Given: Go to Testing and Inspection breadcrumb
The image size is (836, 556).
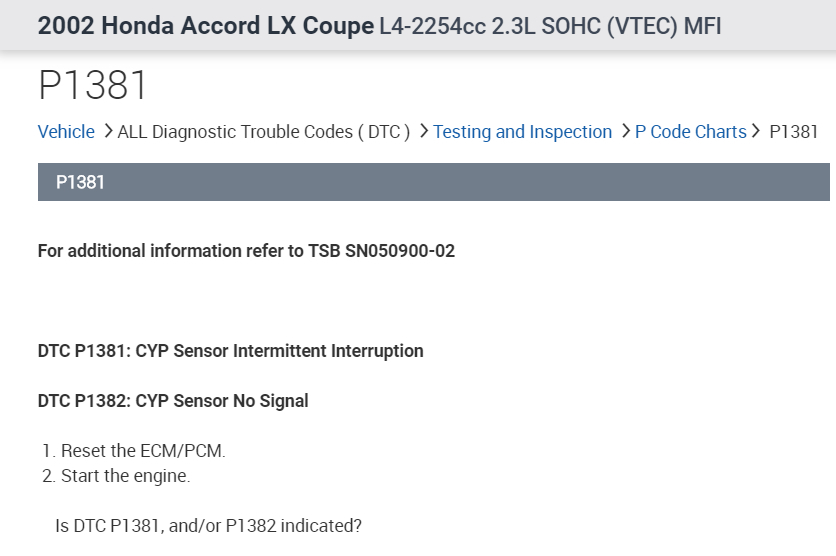Looking at the screenshot, I should click(x=522, y=132).
